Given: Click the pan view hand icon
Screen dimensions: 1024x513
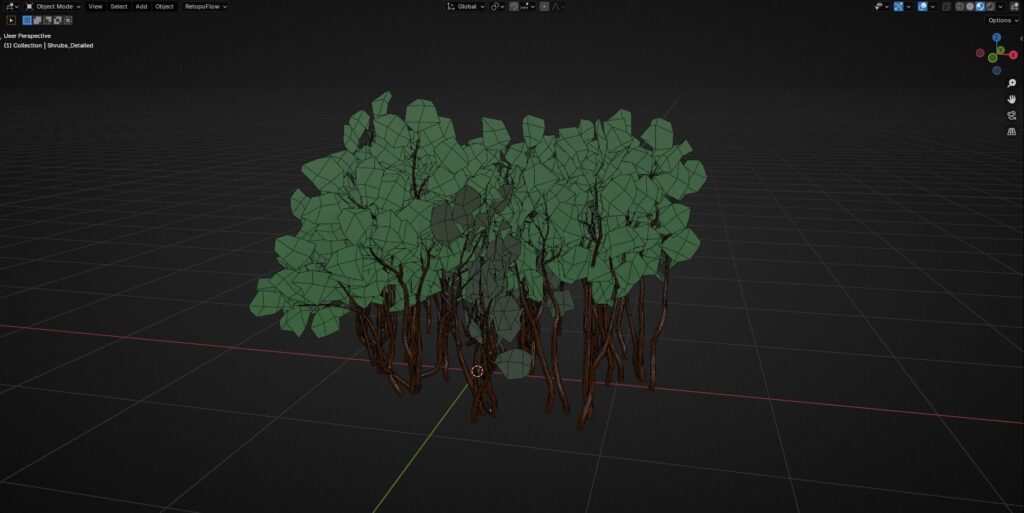Looking at the screenshot, I should coord(1012,99).
